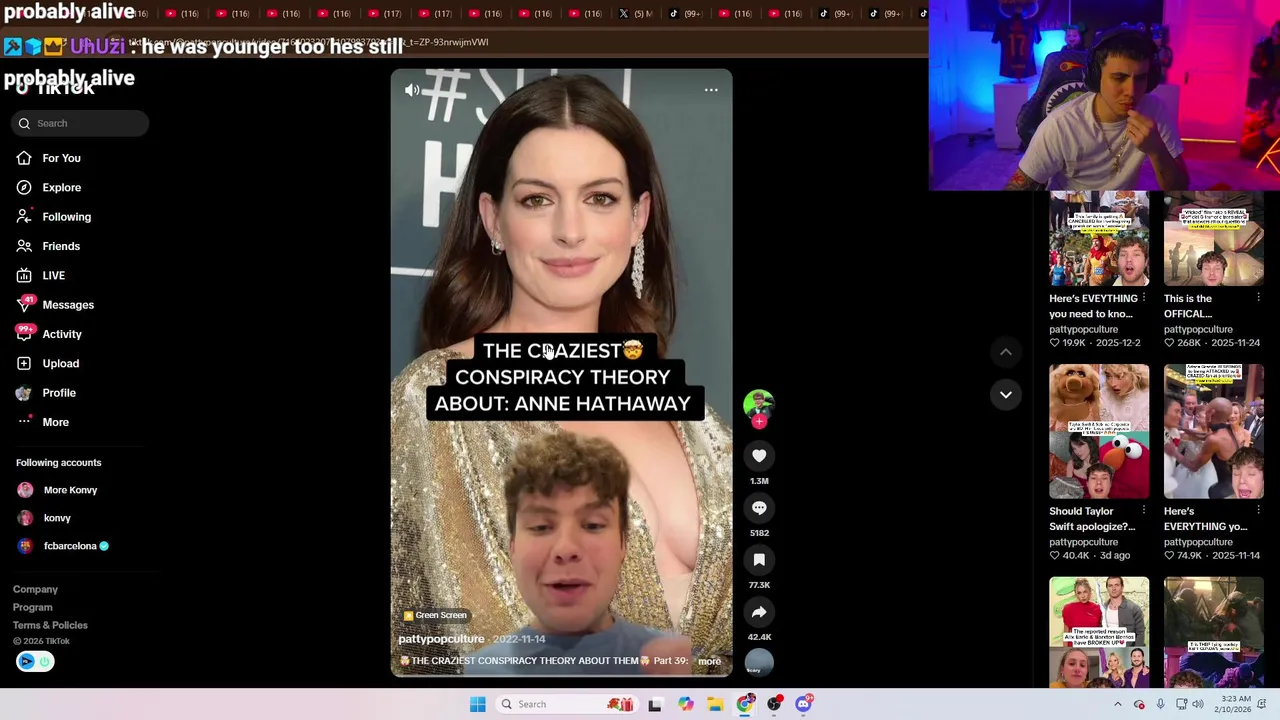
Task: Expand the Terms & Policies footer section
Action: pos(50,625)
